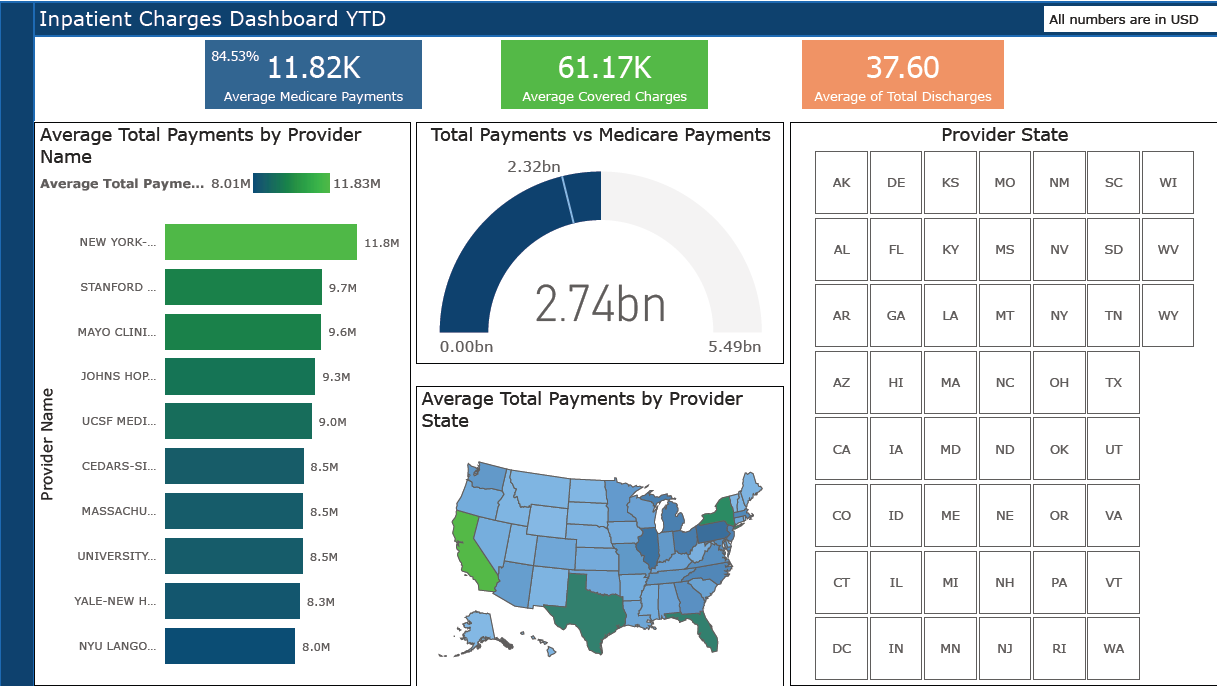Image resolution: width=1217 pixels, height=686 pixels.
Task: Click the 8.01M legend minimum value
Action: pos(230,183)
